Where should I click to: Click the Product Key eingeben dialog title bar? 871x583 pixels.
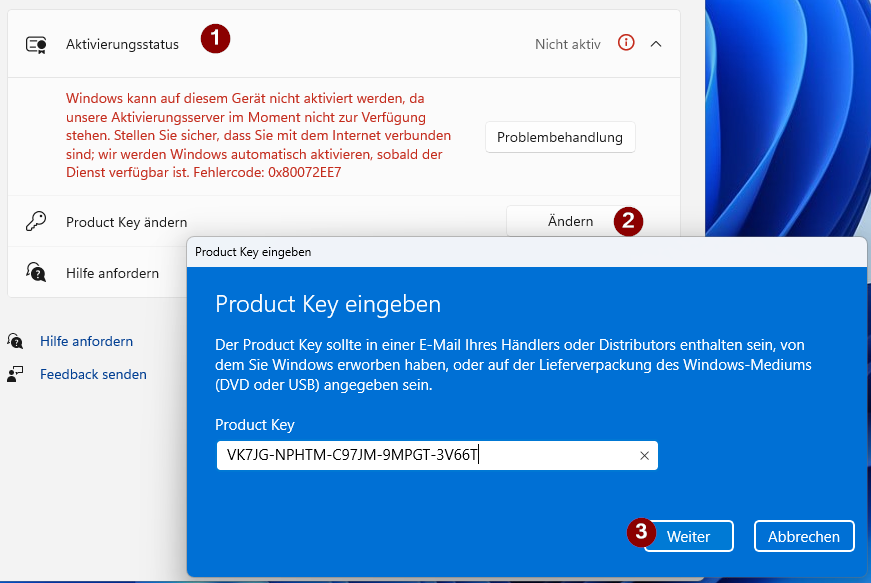tap(527, 252)
